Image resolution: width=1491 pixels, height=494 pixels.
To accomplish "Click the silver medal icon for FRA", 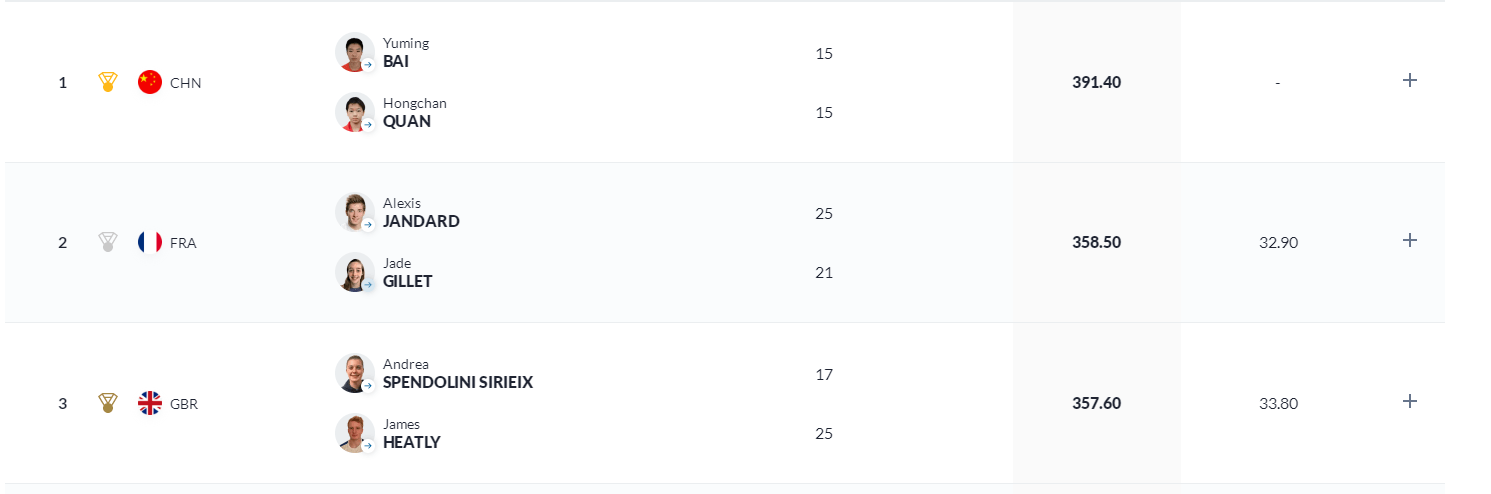I will [108, 242].
